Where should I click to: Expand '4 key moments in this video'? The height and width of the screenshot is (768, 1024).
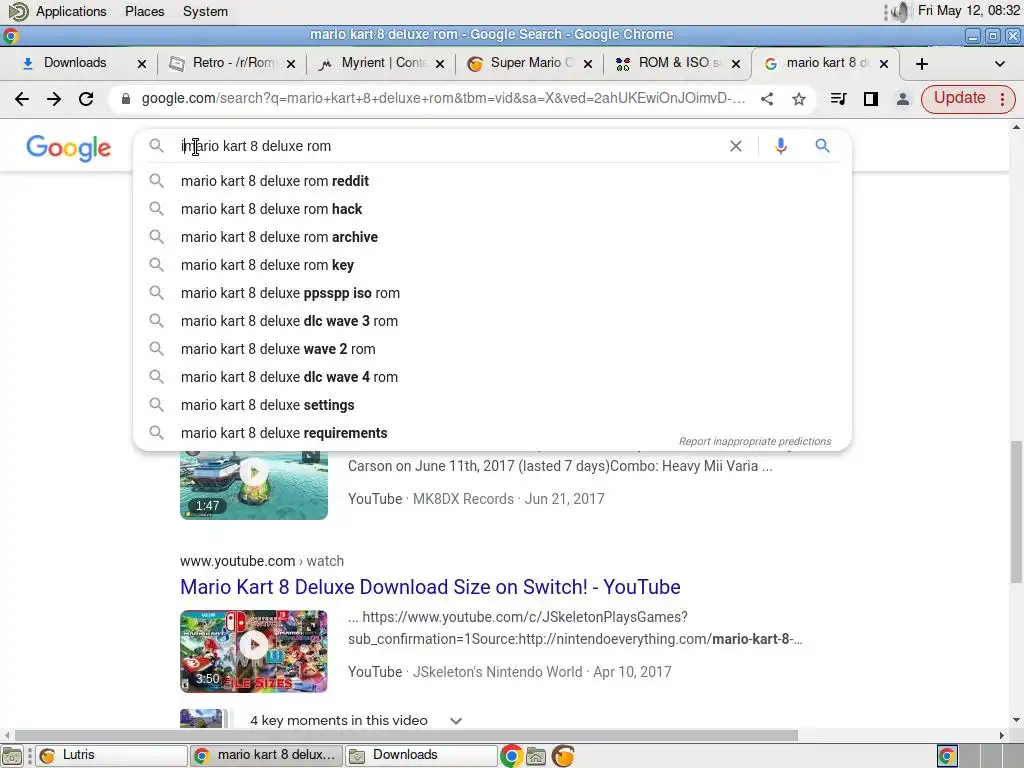tap(356, 720)
